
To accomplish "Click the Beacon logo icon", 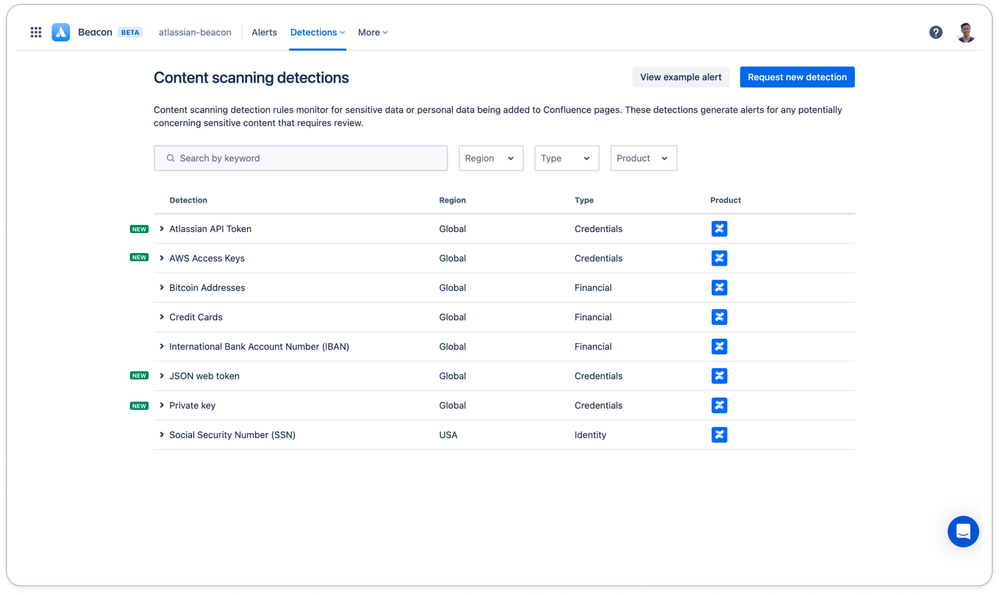I will coord(61,32).
